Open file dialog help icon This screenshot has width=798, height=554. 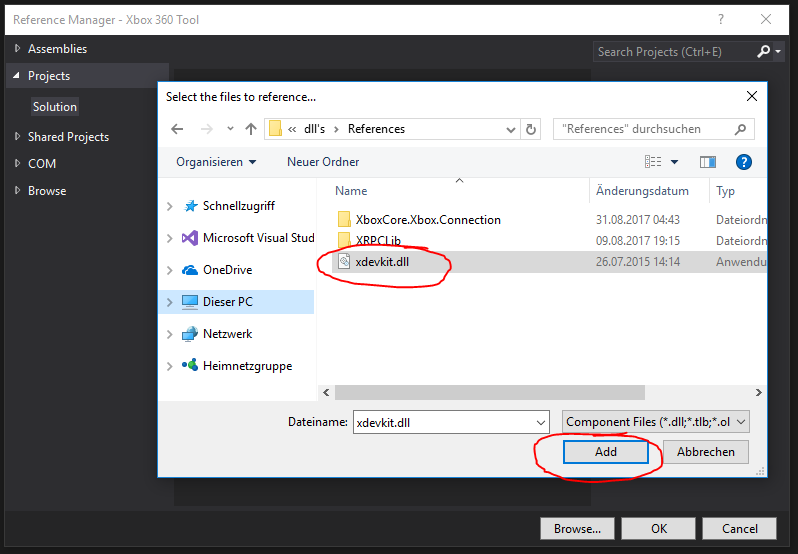(744, 162)
